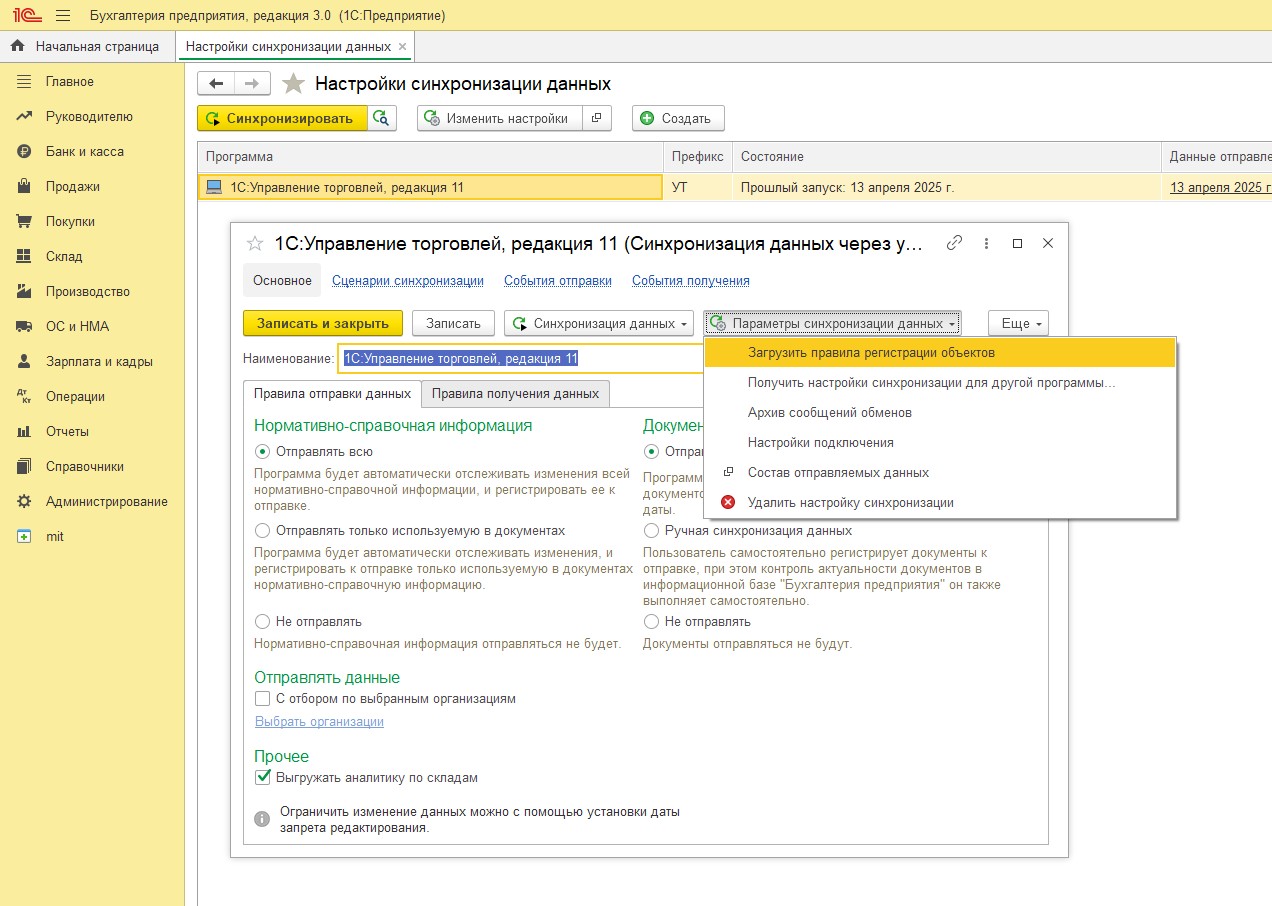
Task: Open the Склад grid icon
Action: pyautogui.click(x=24, y=256)
